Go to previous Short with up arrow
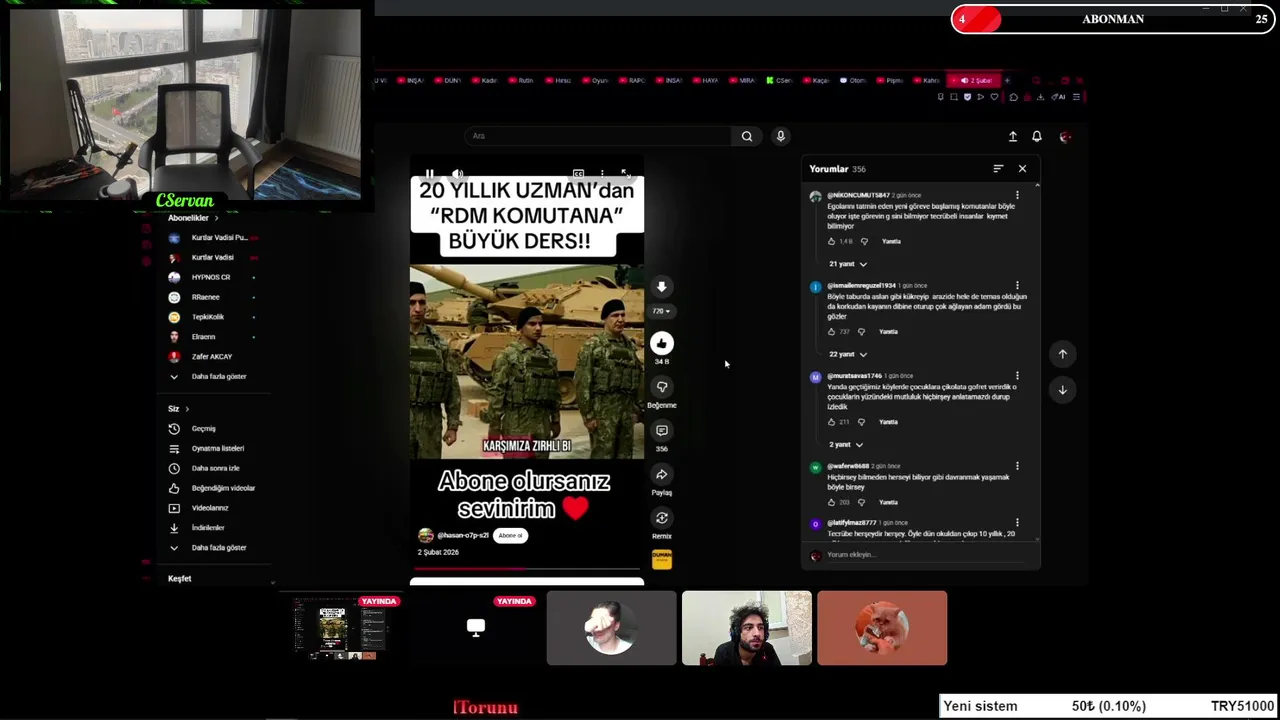Viewport: 1280px width, 720px height. (1063, 354)
